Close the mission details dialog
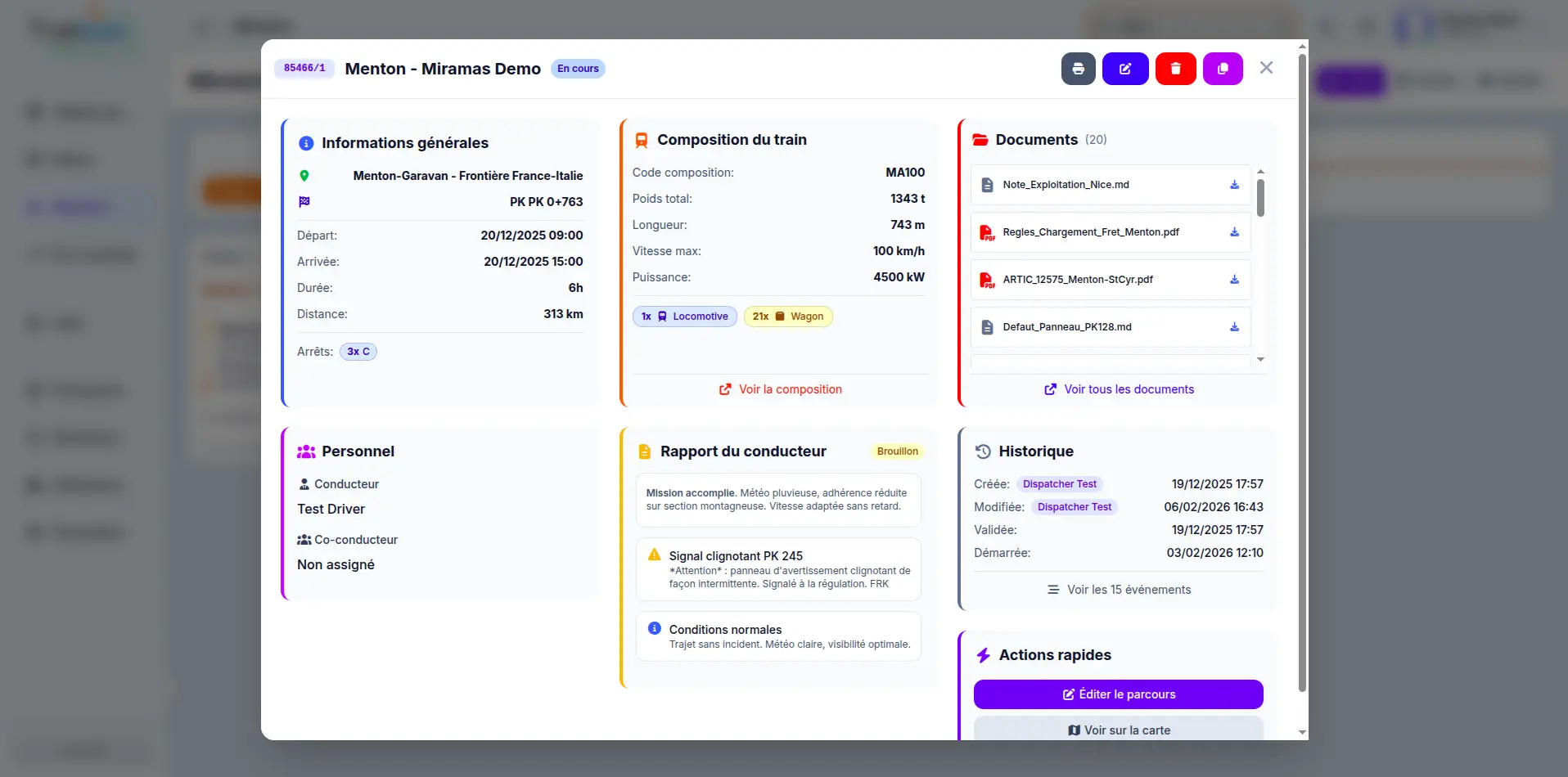Viewport: 1568px width, 777px height. (1266, 68)
